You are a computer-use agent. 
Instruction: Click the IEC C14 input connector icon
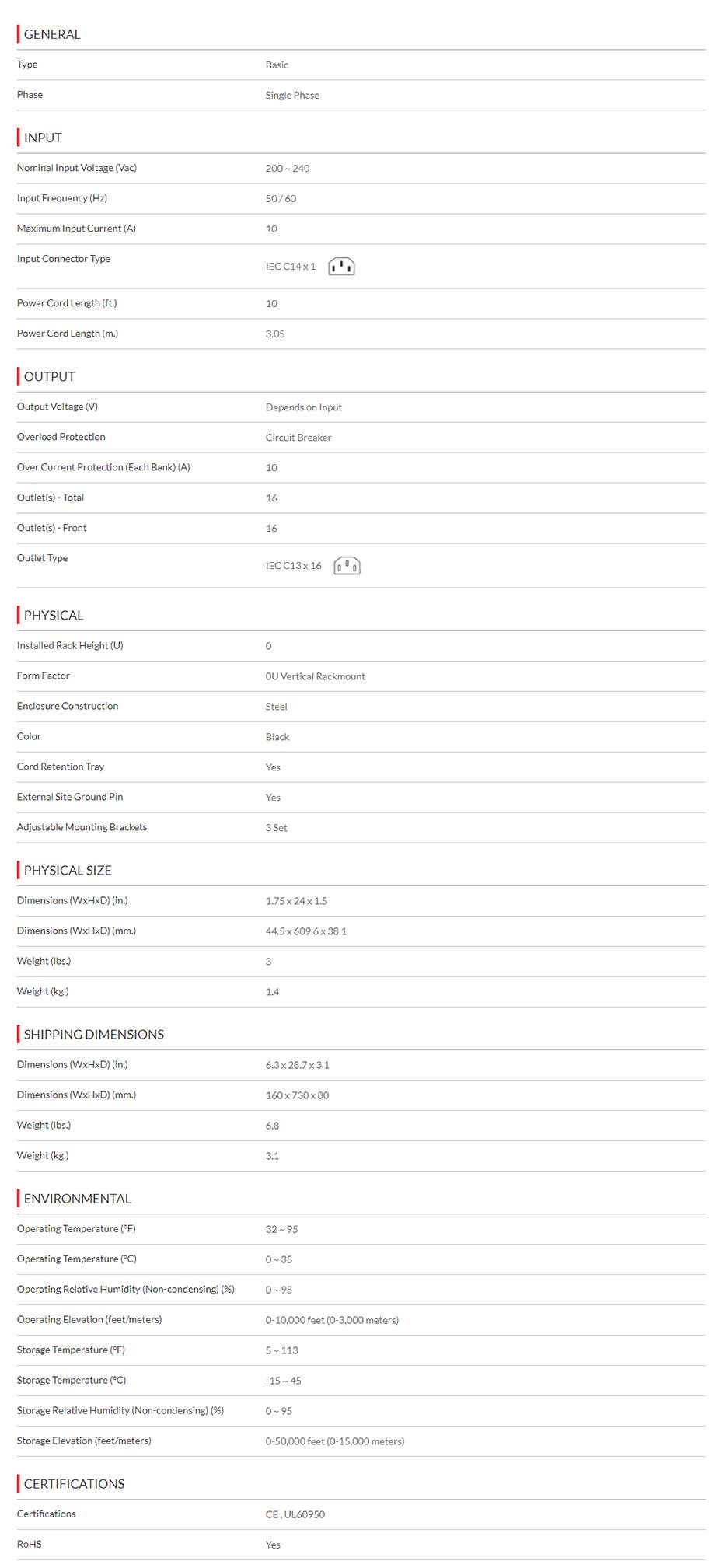[x=341, y=267]
